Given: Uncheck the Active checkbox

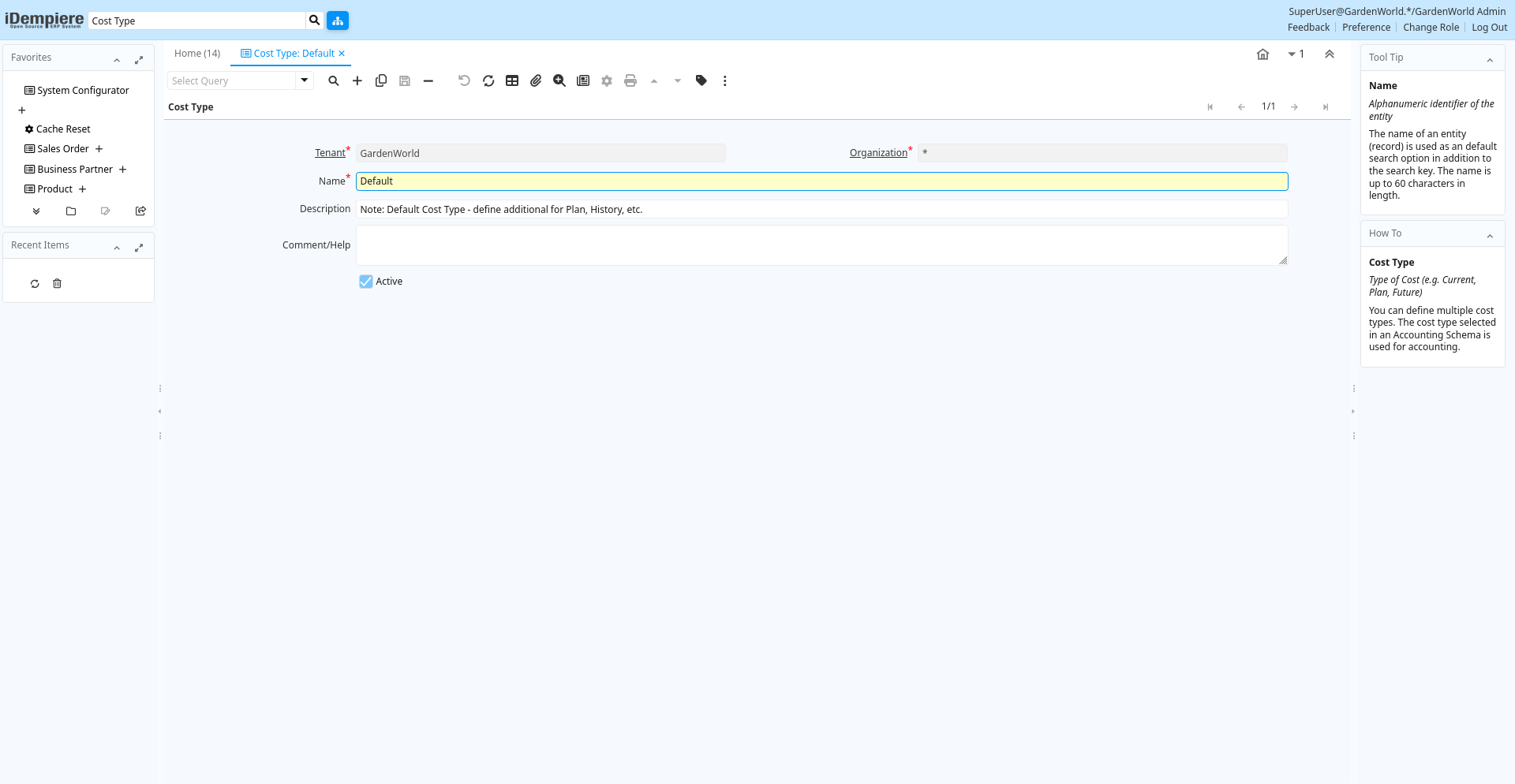Looking at the screenshot, I should [366, 282].
